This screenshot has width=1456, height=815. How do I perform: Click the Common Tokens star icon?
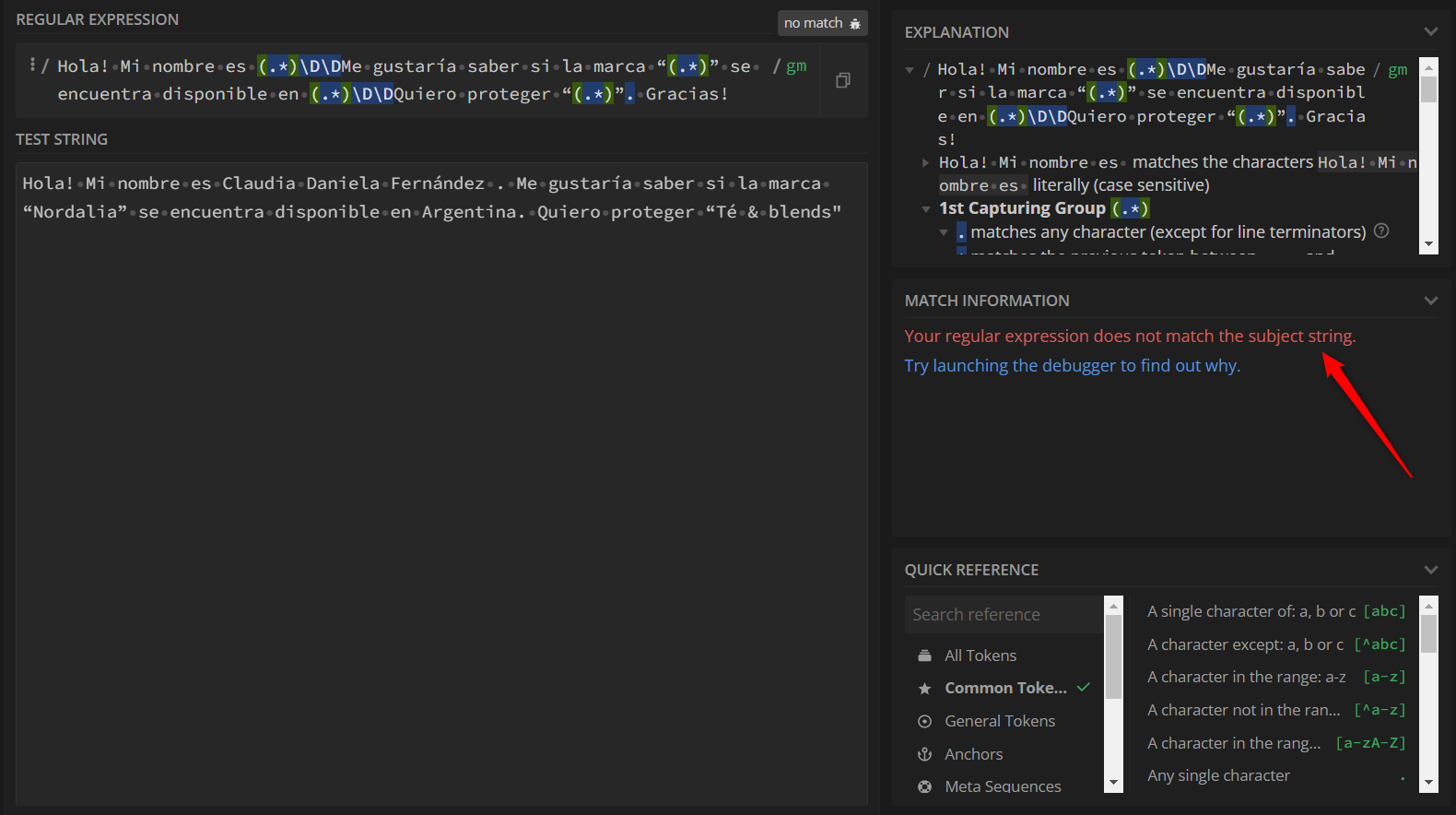coord(924,689)
